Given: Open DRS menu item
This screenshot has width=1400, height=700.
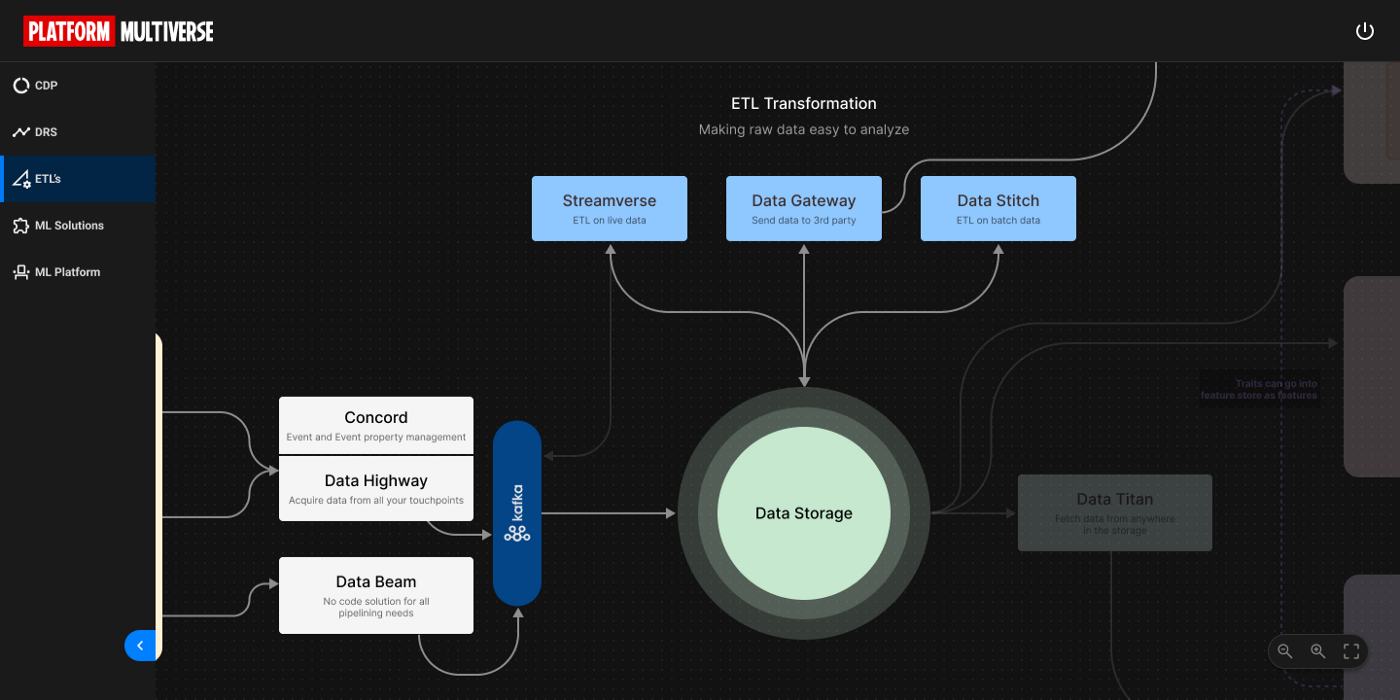Looking at the screenshot, I should click(78, 132).
